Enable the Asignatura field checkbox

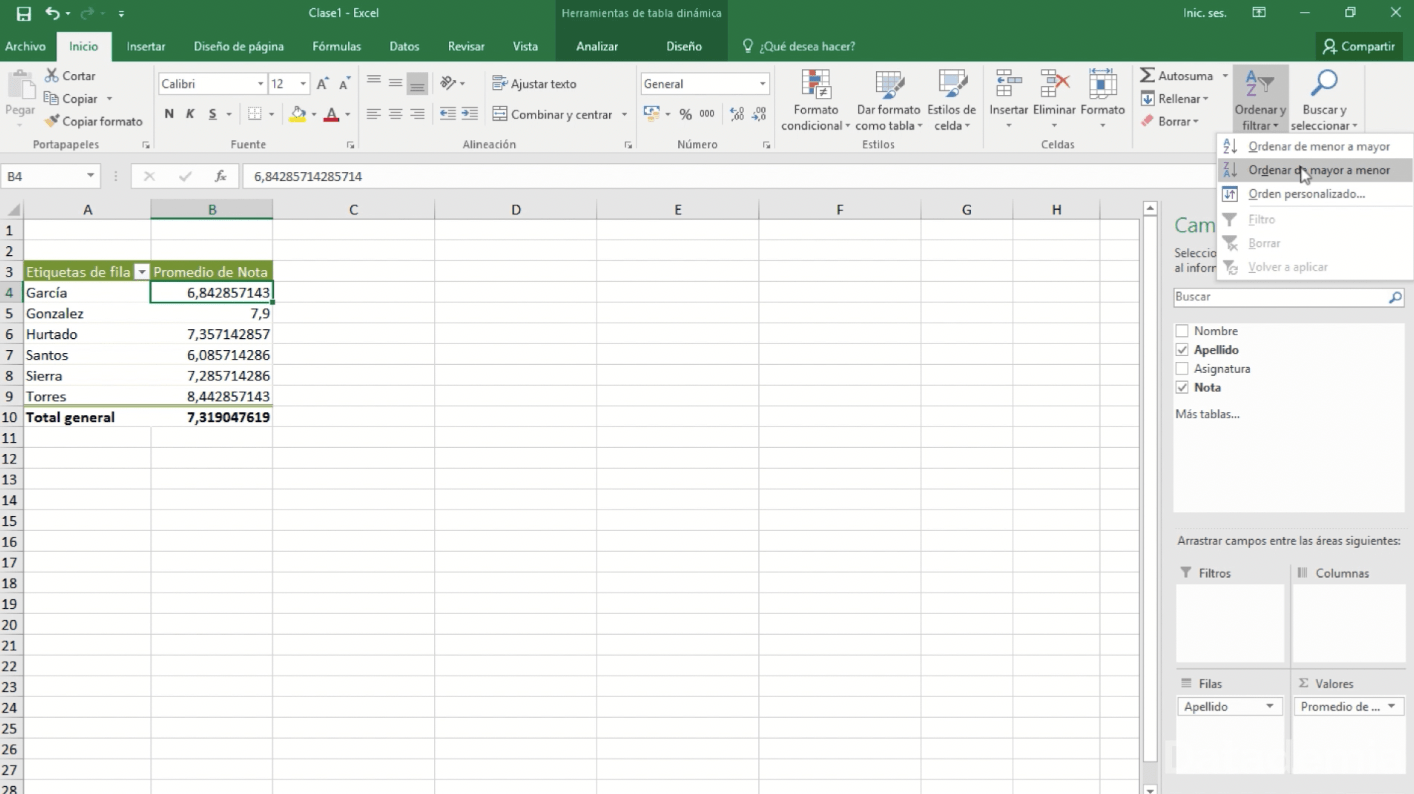1182,368
